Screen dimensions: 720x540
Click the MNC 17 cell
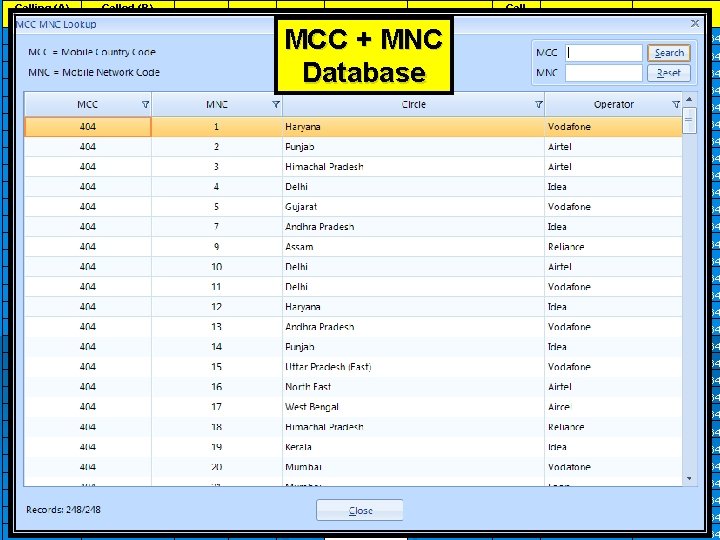[217, 406]
